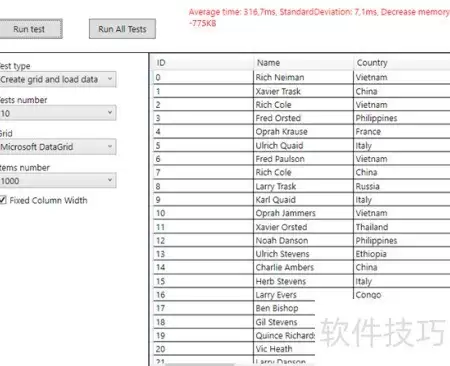Select the ID cell 10
The height and width of the screenshot is (366, 450).
[x=203, y=213]
